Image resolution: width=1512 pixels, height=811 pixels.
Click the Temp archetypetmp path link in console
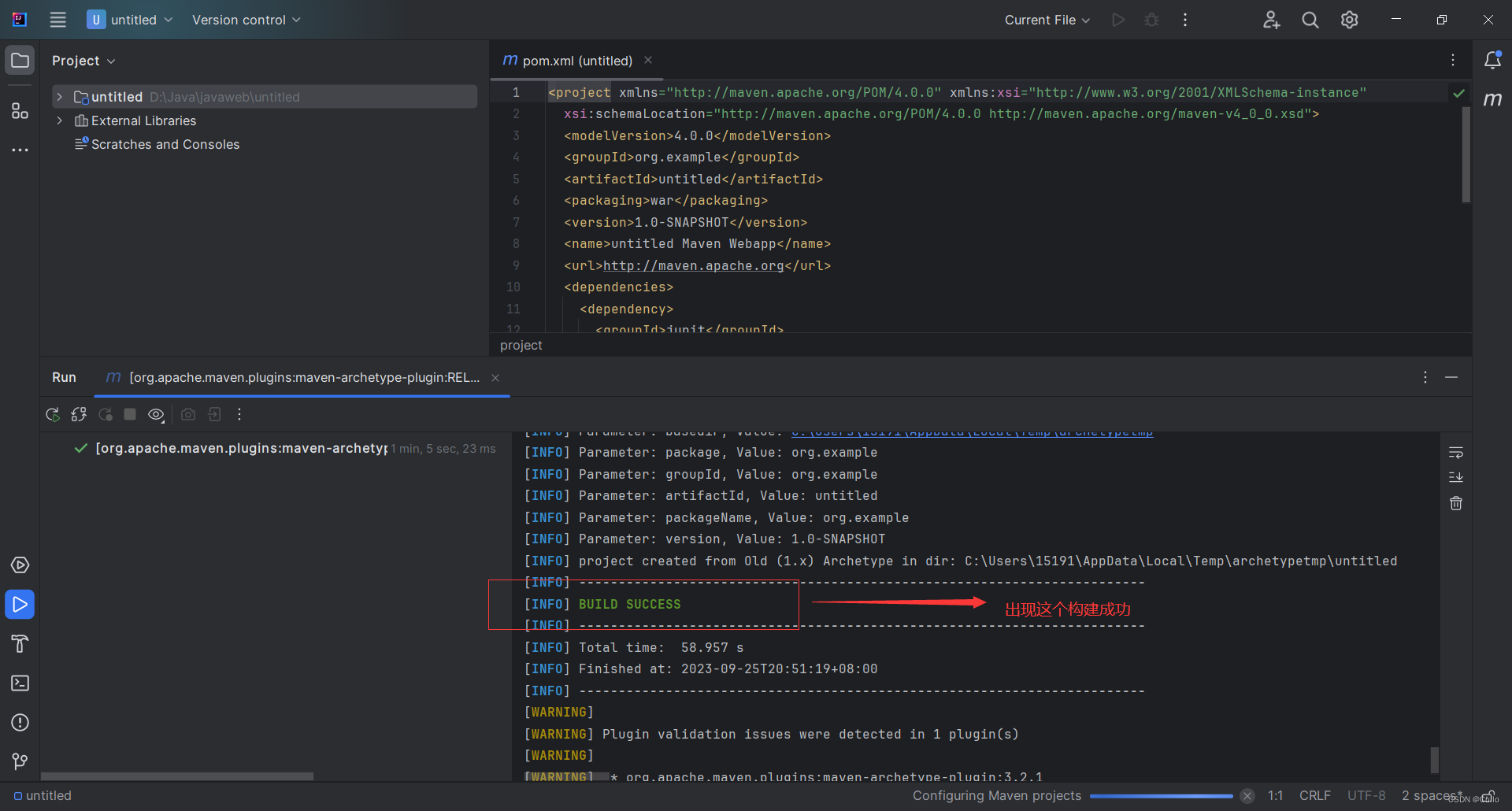[x=972, y=432]
